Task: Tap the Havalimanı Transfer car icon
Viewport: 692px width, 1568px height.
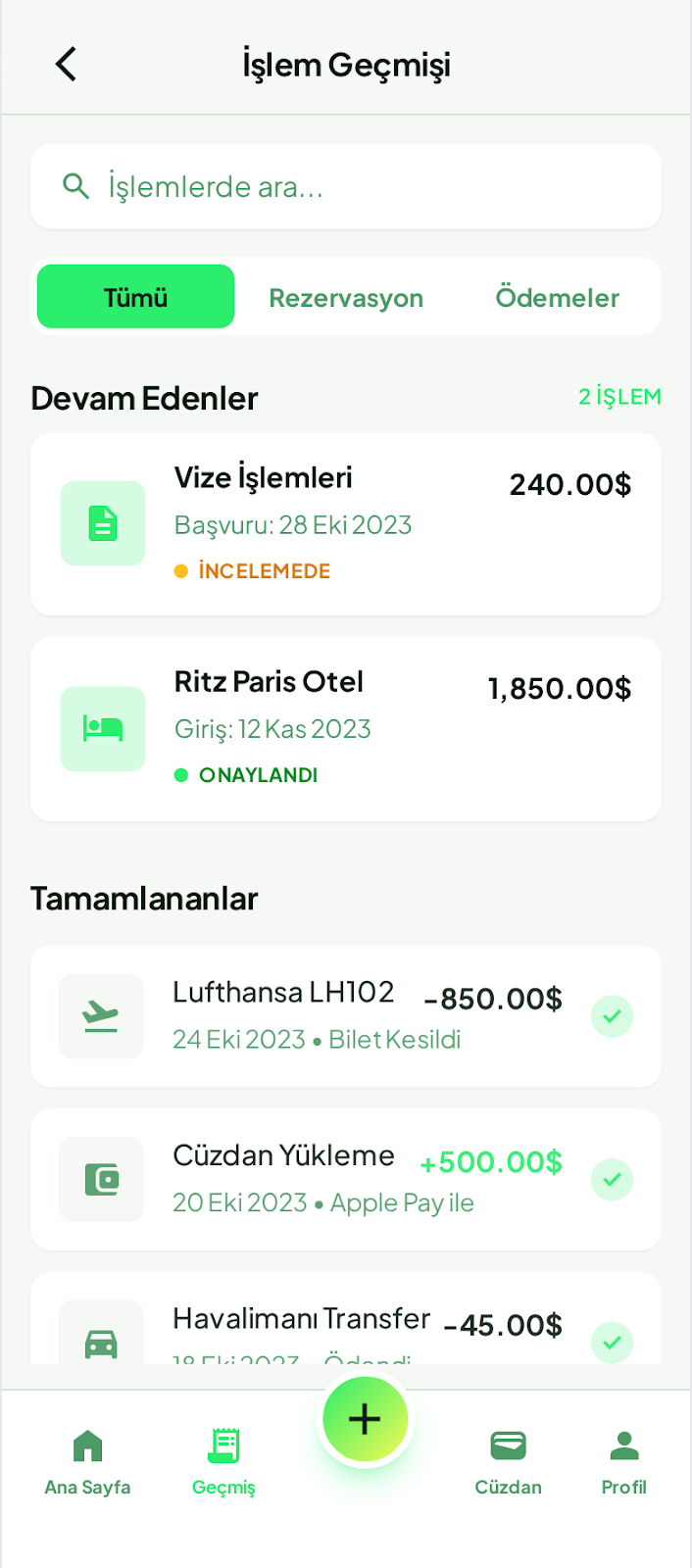Action: (x=101, y=1341)
